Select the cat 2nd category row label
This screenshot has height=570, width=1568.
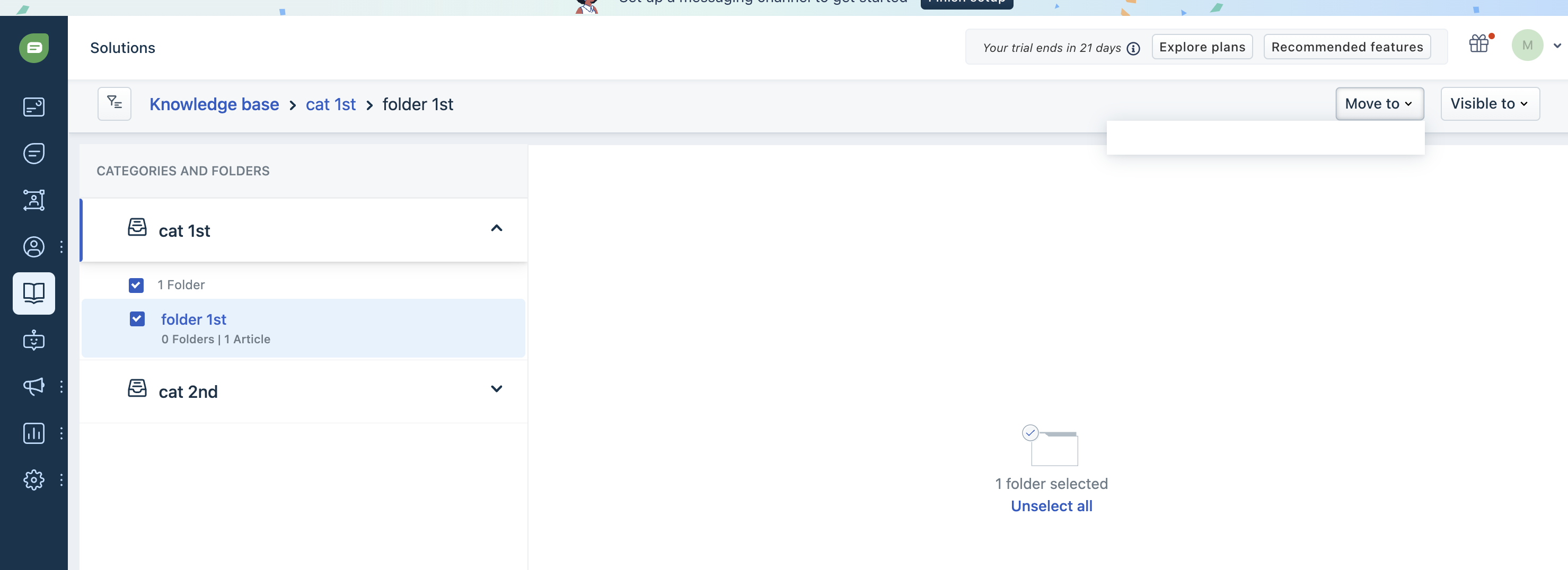tap(188, 393)
